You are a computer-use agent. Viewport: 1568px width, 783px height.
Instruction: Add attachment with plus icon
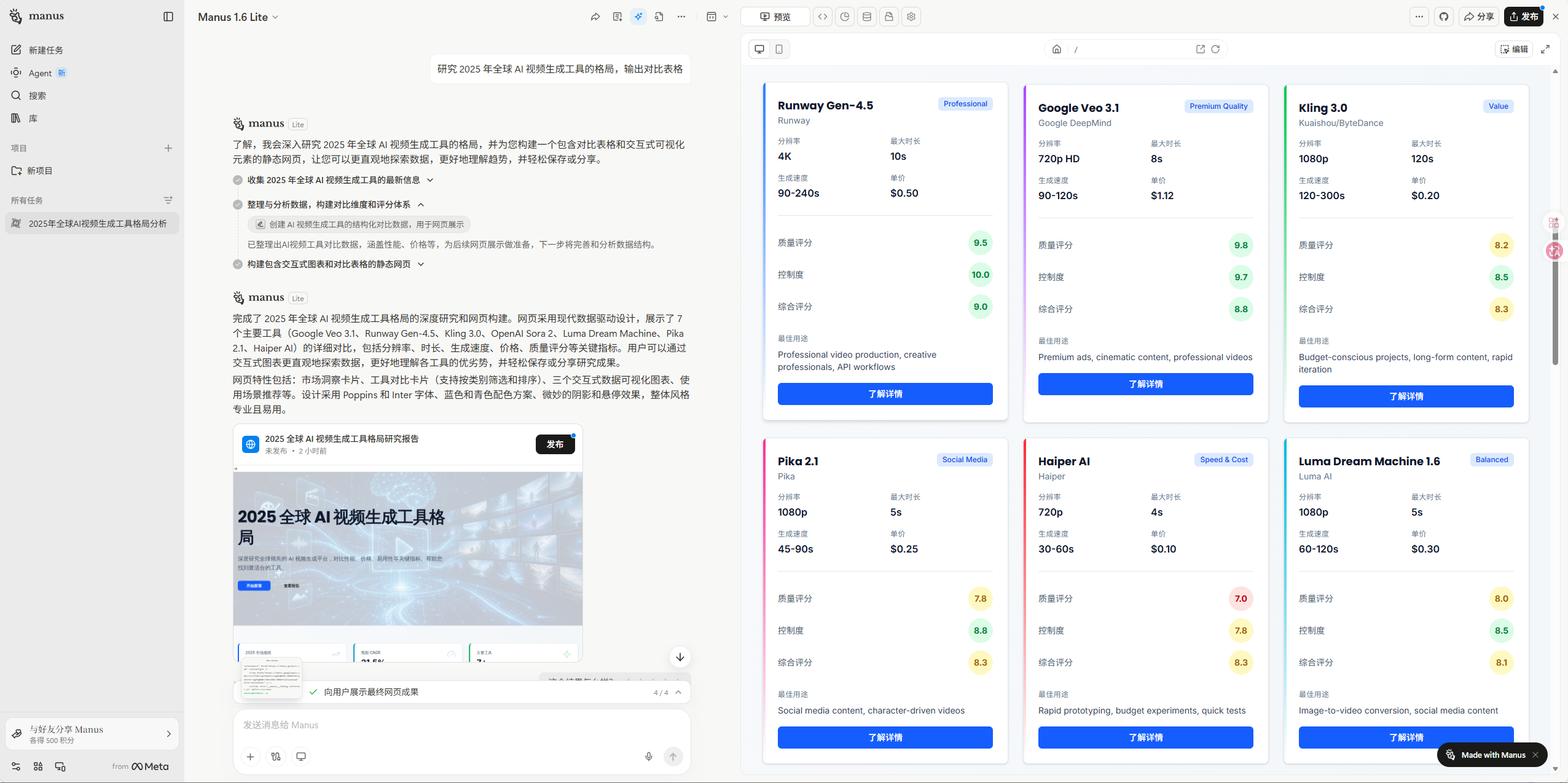(250, 757)
